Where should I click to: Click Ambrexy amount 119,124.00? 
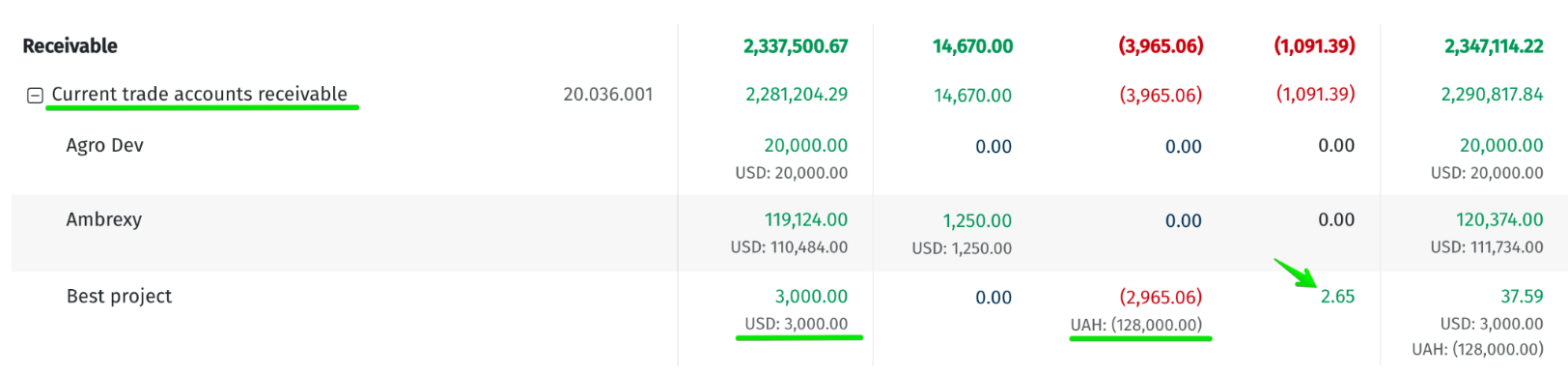click(x=806, y=219)
